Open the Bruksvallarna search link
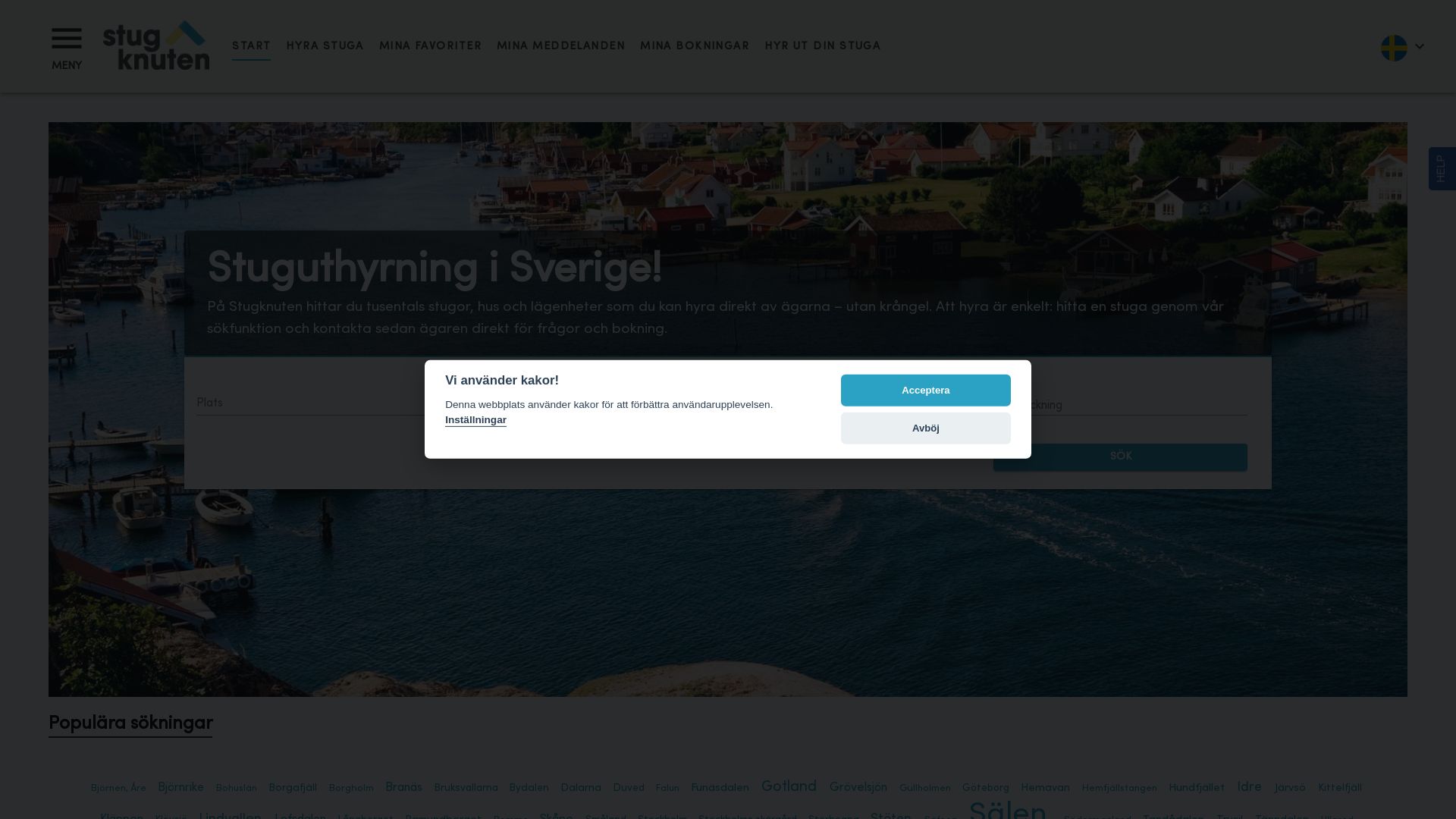Image resolution: width=1456 pixels, height=819 pixels. 466,788
